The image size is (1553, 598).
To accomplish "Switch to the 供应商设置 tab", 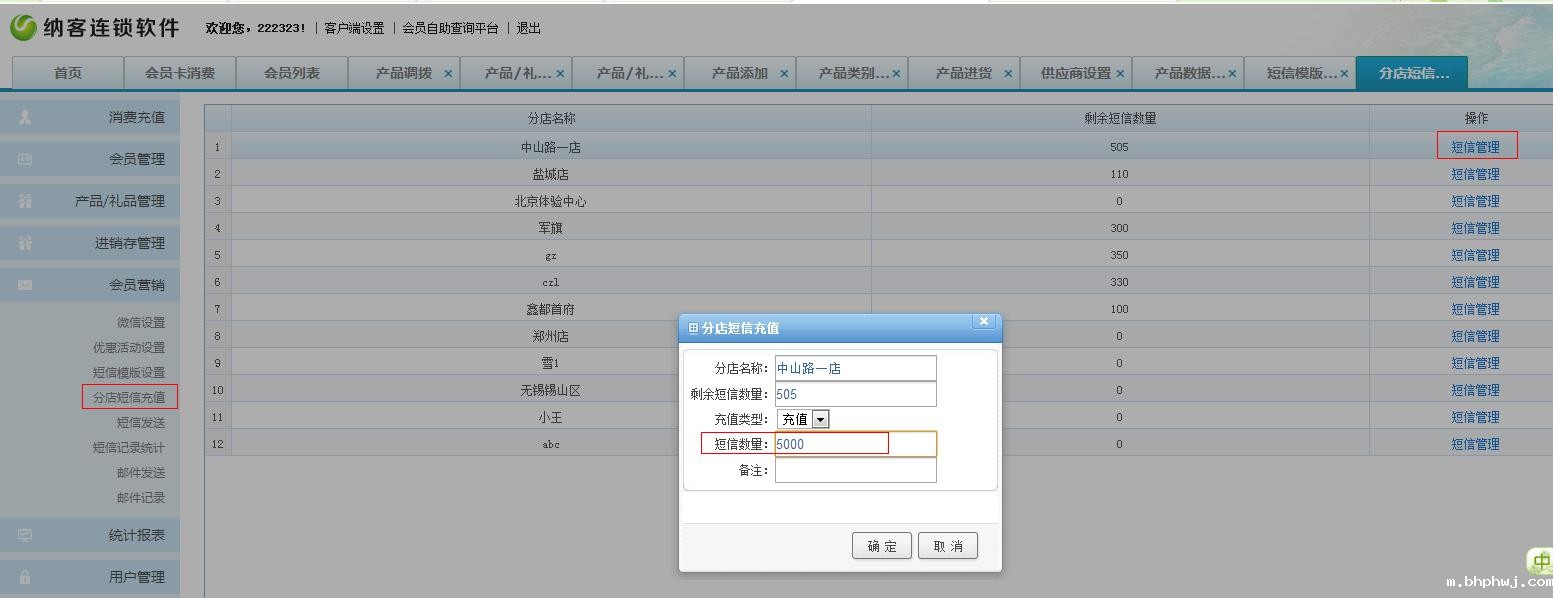I will tap(1075, 73).
